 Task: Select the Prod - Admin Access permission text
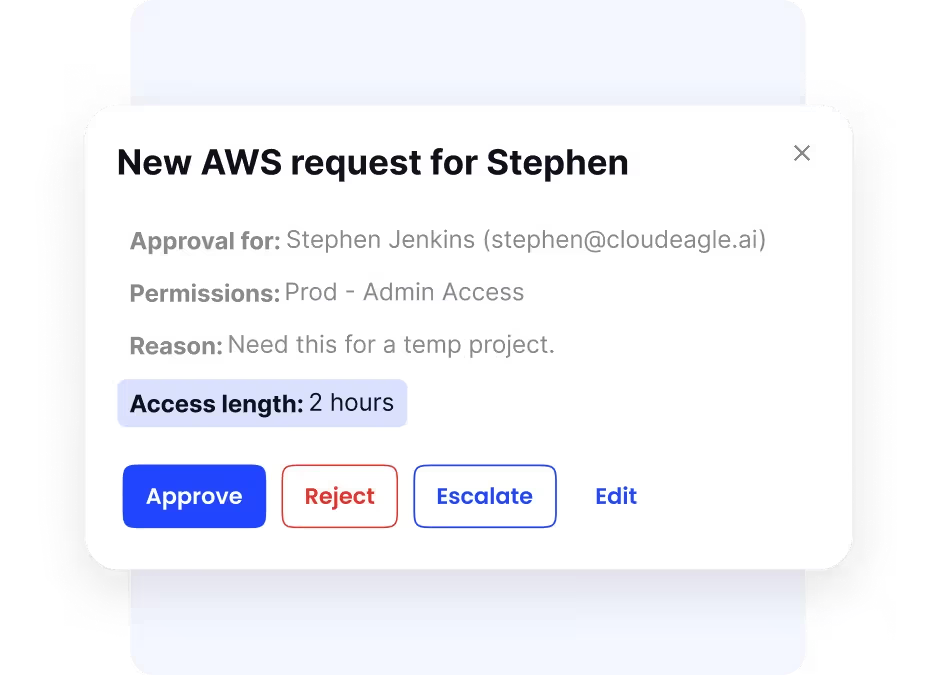[404, 292]
